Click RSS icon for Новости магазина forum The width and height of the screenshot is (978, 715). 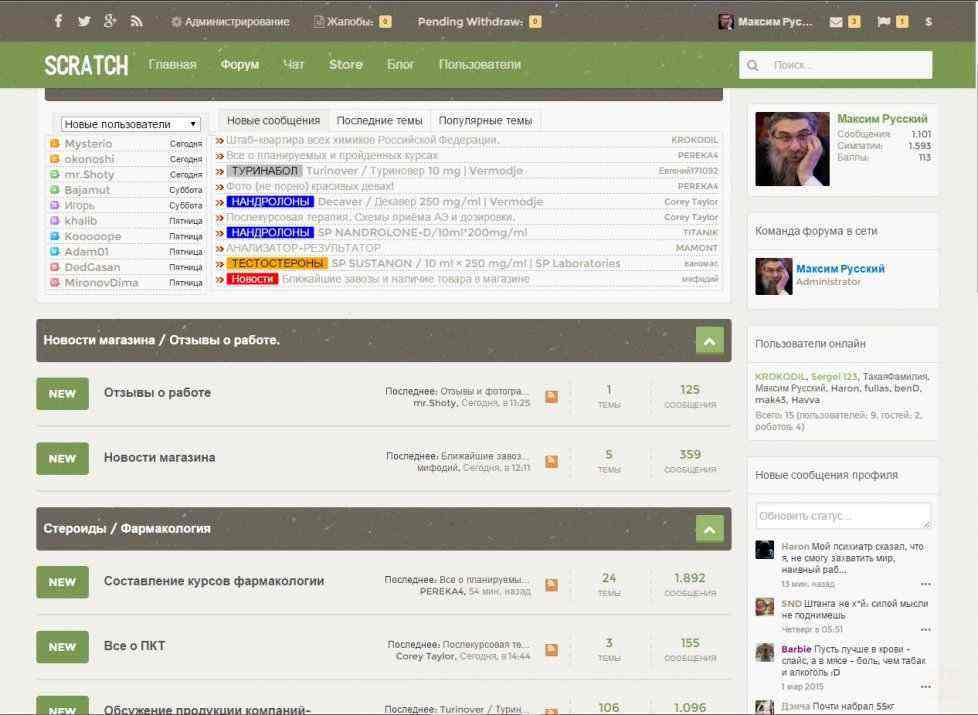[551, 461]
